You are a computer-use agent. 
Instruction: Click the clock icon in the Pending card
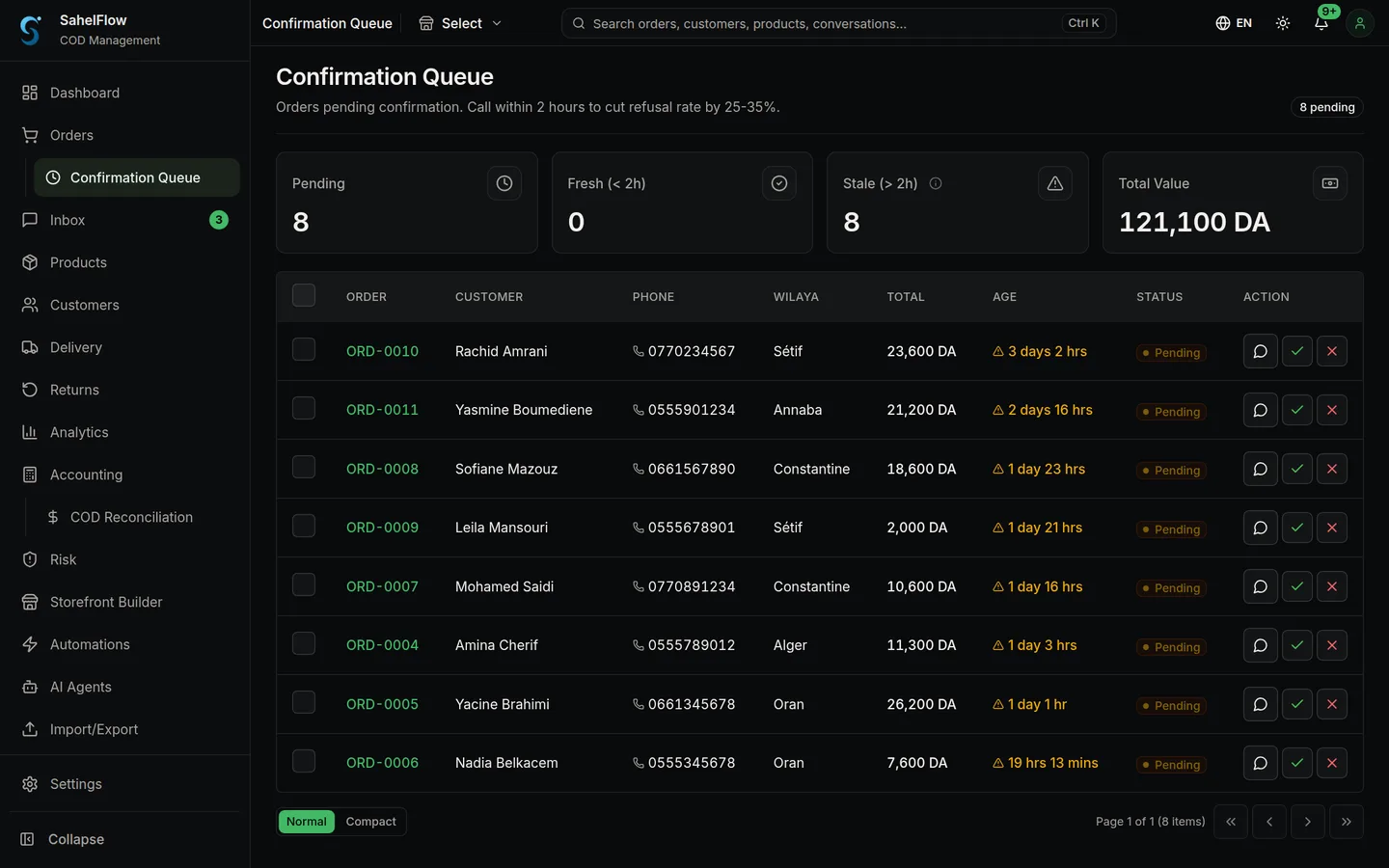[x=504, y=183]
